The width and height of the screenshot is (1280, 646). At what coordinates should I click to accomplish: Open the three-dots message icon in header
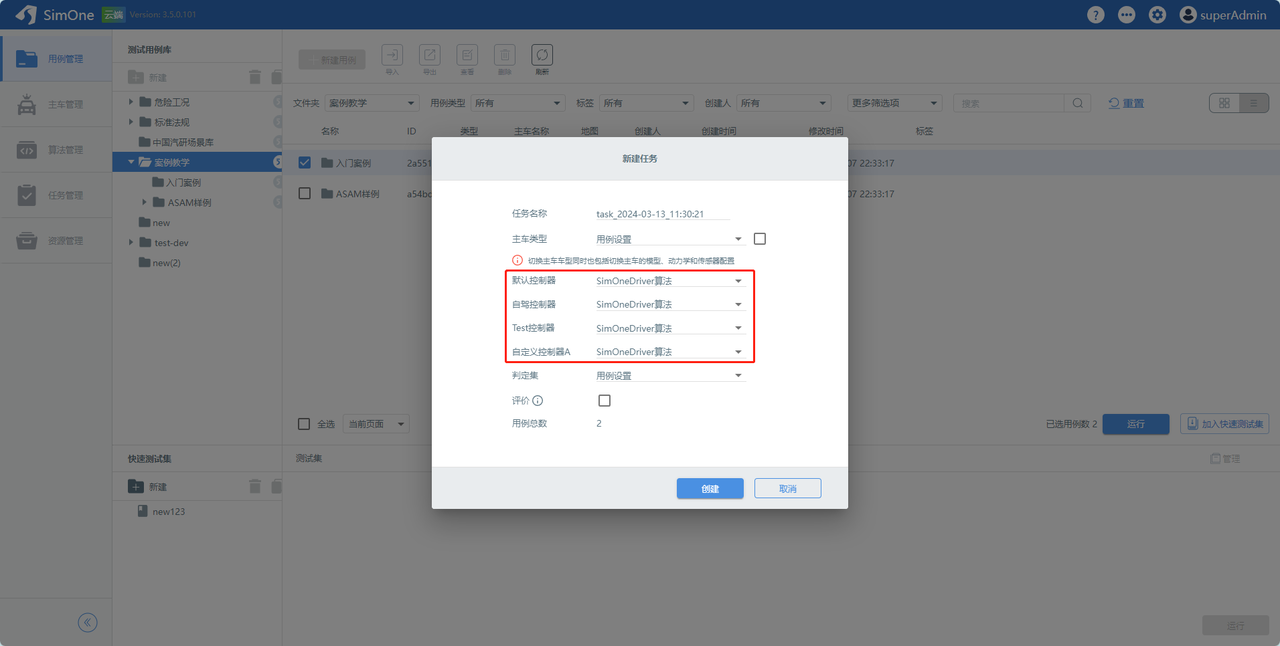coord(1127,15)
